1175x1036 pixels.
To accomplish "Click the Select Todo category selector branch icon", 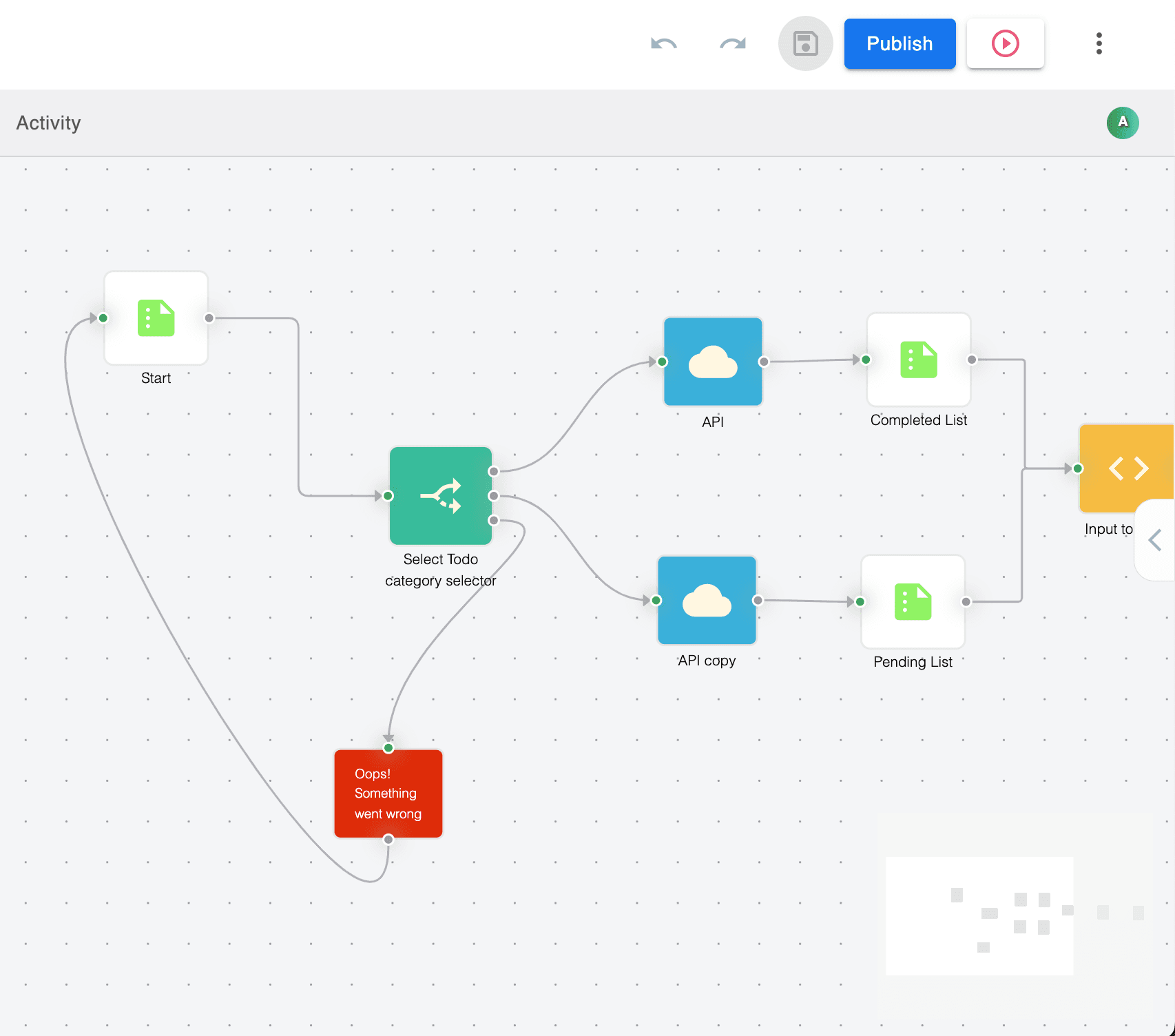I will point(441,496).
